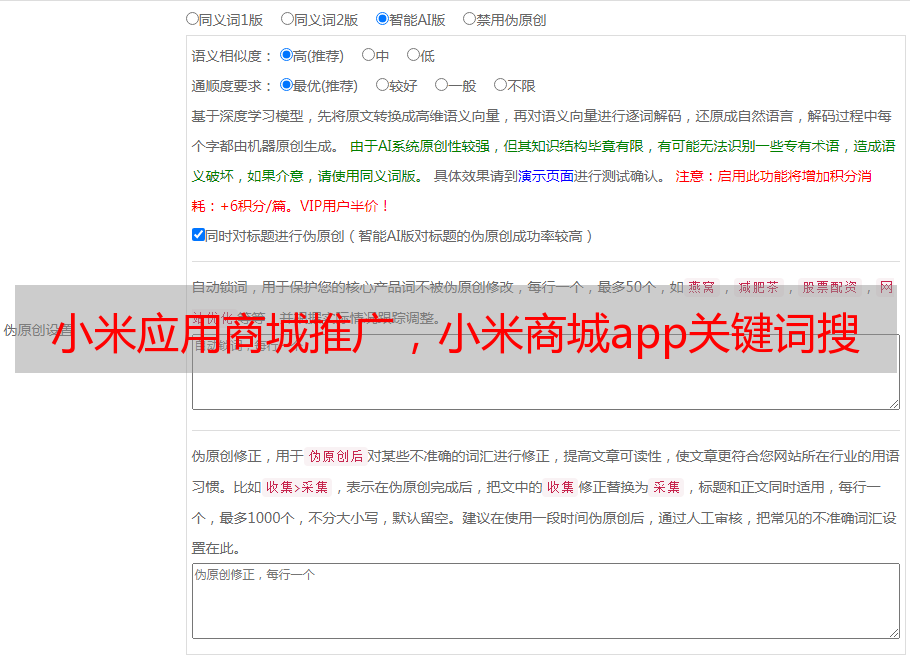The width and height of the screenshot is (911, 658).
Task: Set 语义相似度 to 高(推荐)
Action: (286, 55)
